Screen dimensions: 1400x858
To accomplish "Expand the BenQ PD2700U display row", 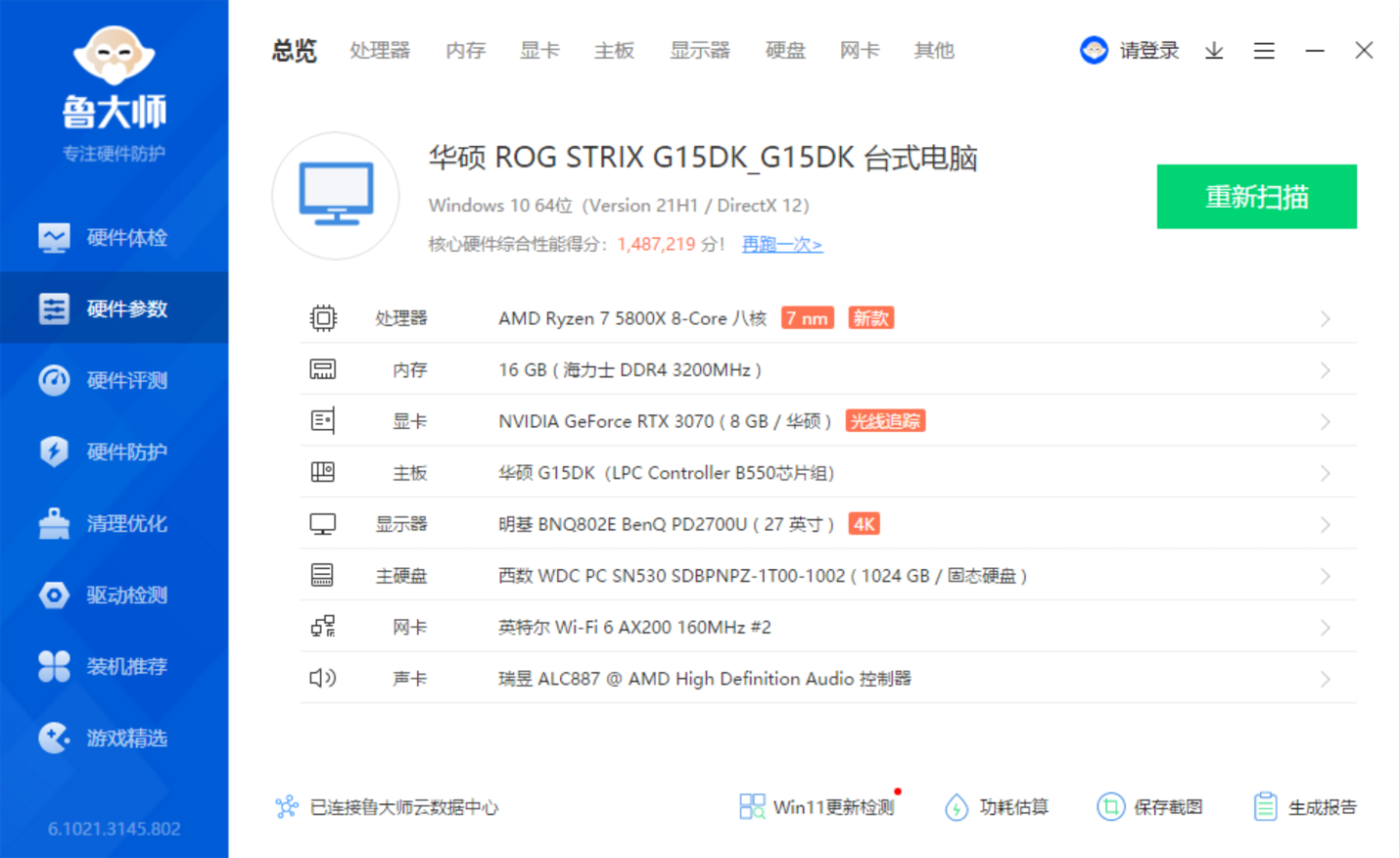I will point(828,524).
